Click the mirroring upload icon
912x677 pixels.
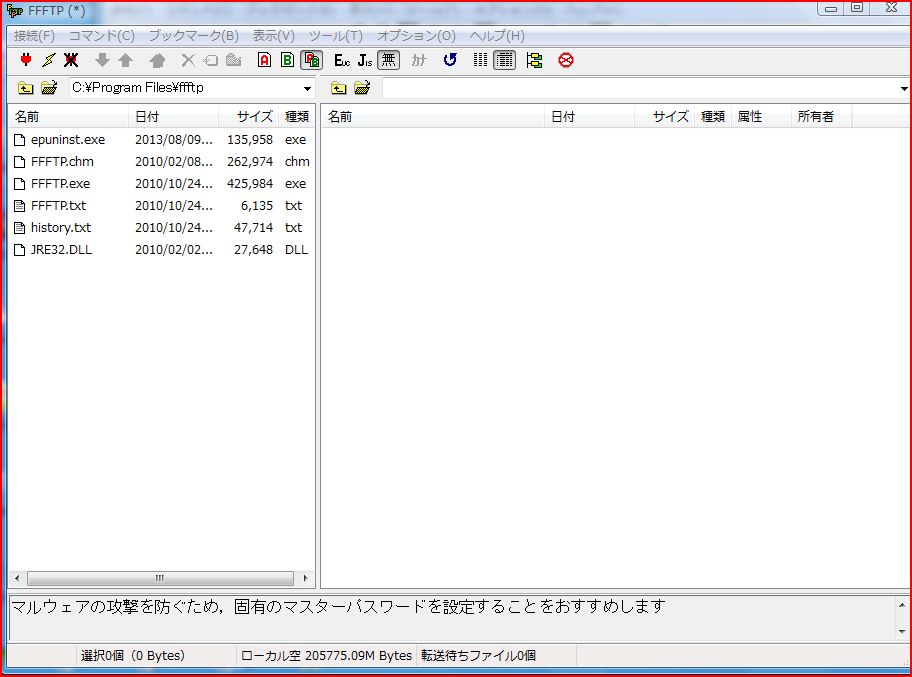click(x=157, y=60)
